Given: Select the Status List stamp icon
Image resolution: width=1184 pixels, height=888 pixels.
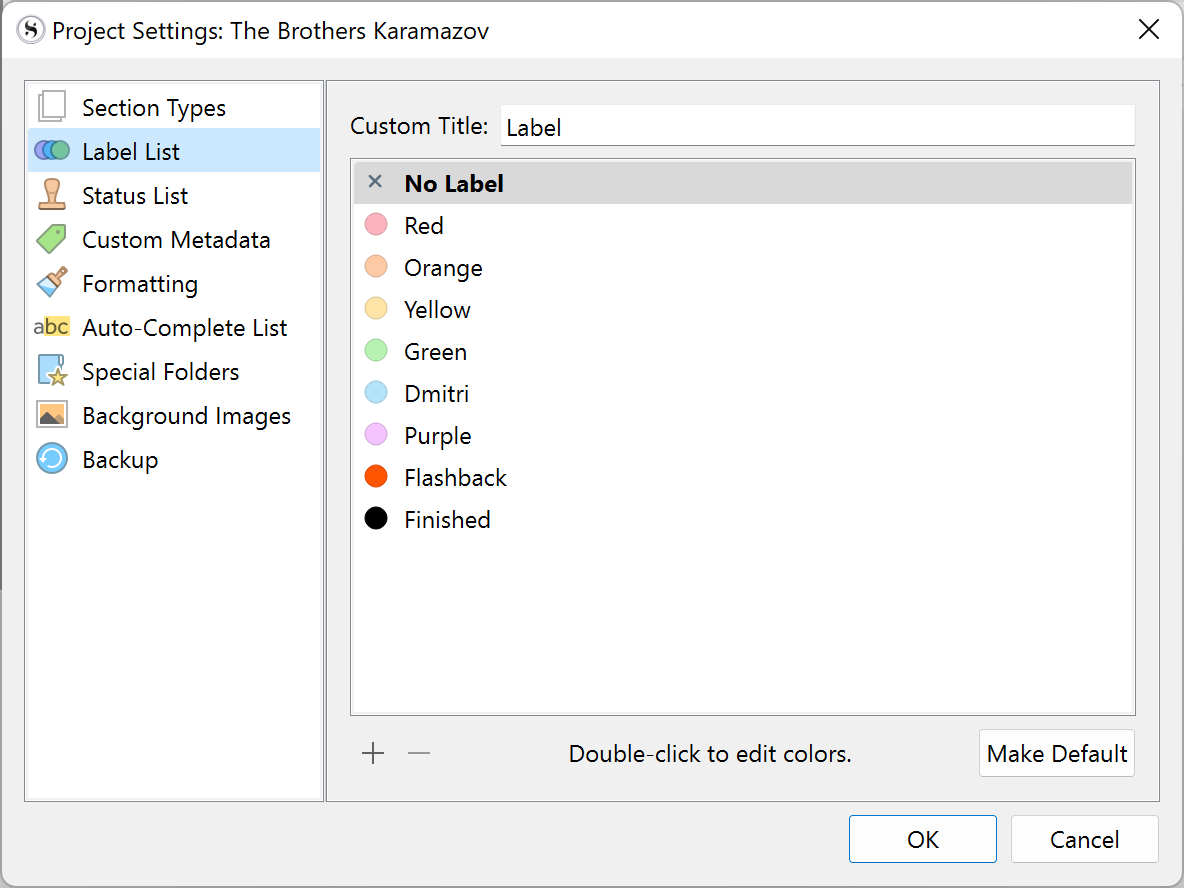Looking at the screenshot, I should pos(52,195).
